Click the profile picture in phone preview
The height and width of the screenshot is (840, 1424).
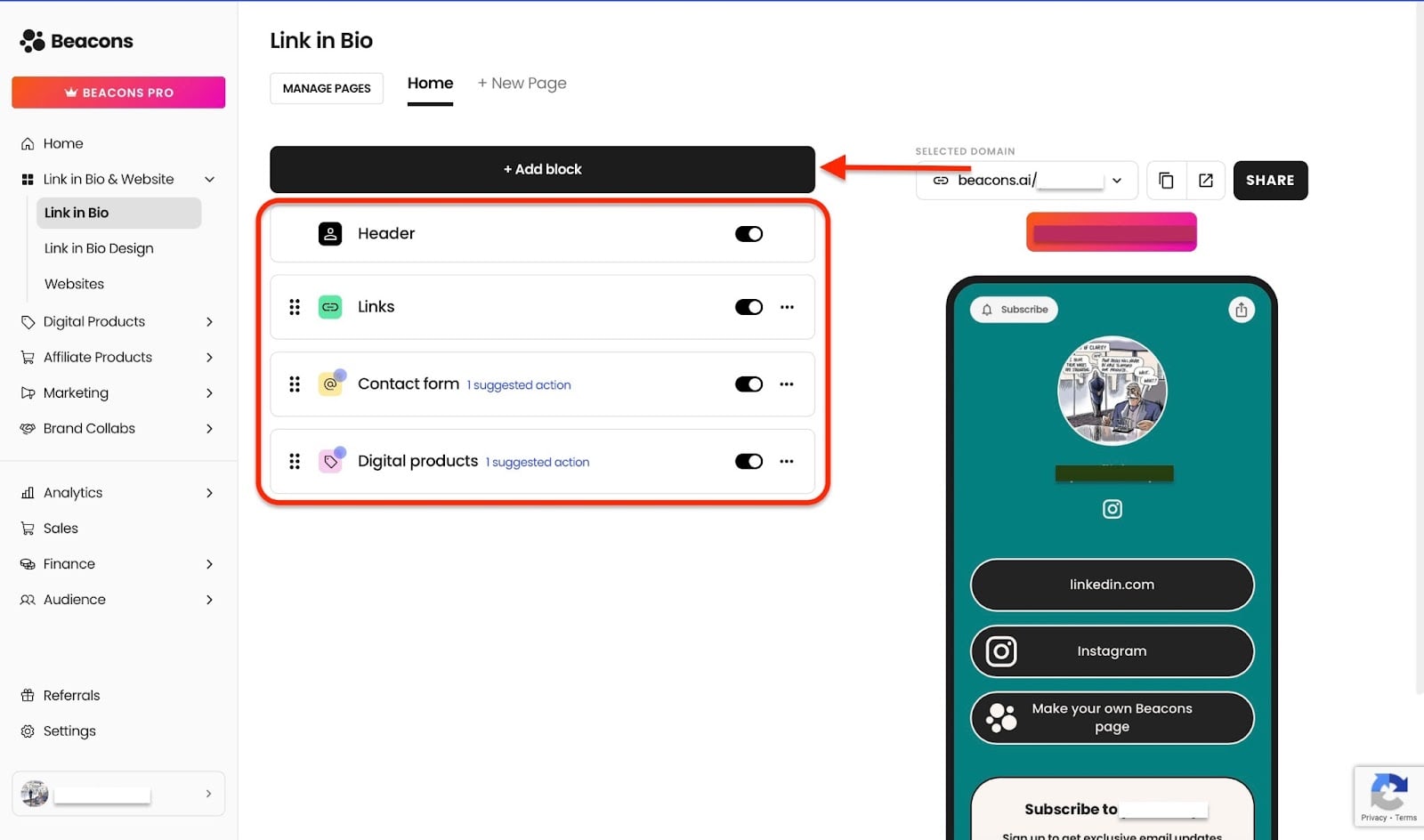1112,391
